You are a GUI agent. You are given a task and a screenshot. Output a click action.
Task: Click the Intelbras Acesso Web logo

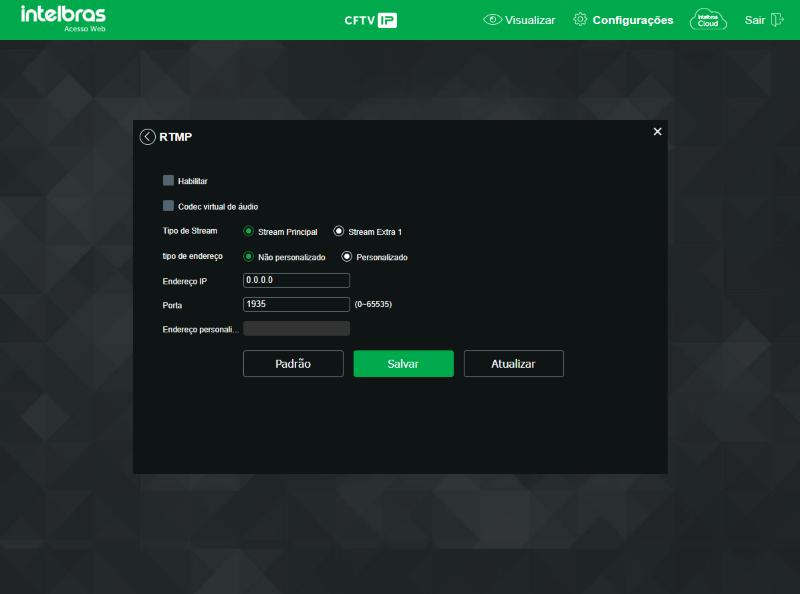click(x=63, y=18)
